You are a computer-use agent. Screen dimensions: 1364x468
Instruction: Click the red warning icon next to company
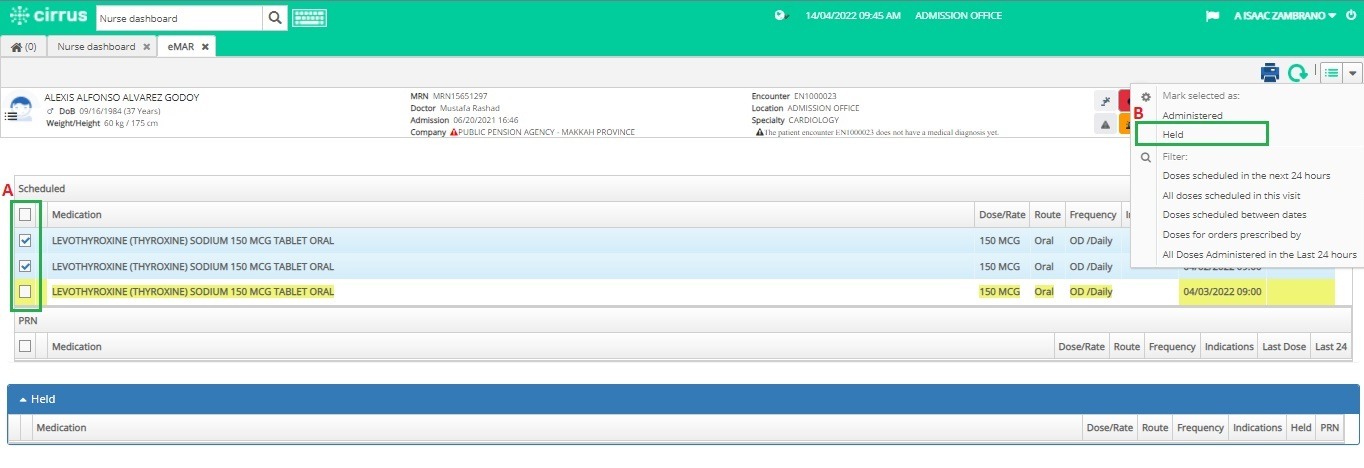(x=453, y=132)
